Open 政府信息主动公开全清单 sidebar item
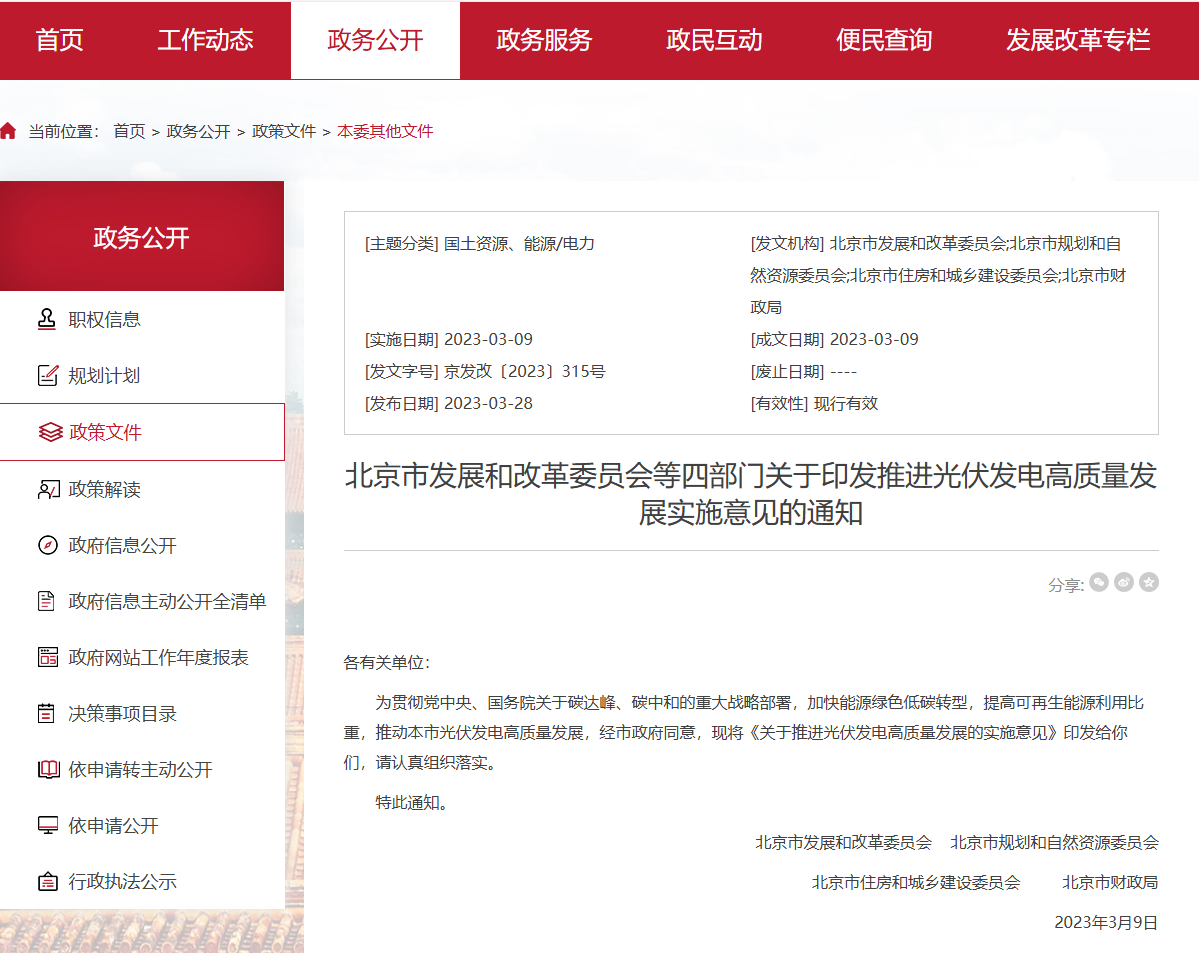Screen dimensions: 1199x953 pyautogui.click(x=167, y=601)
